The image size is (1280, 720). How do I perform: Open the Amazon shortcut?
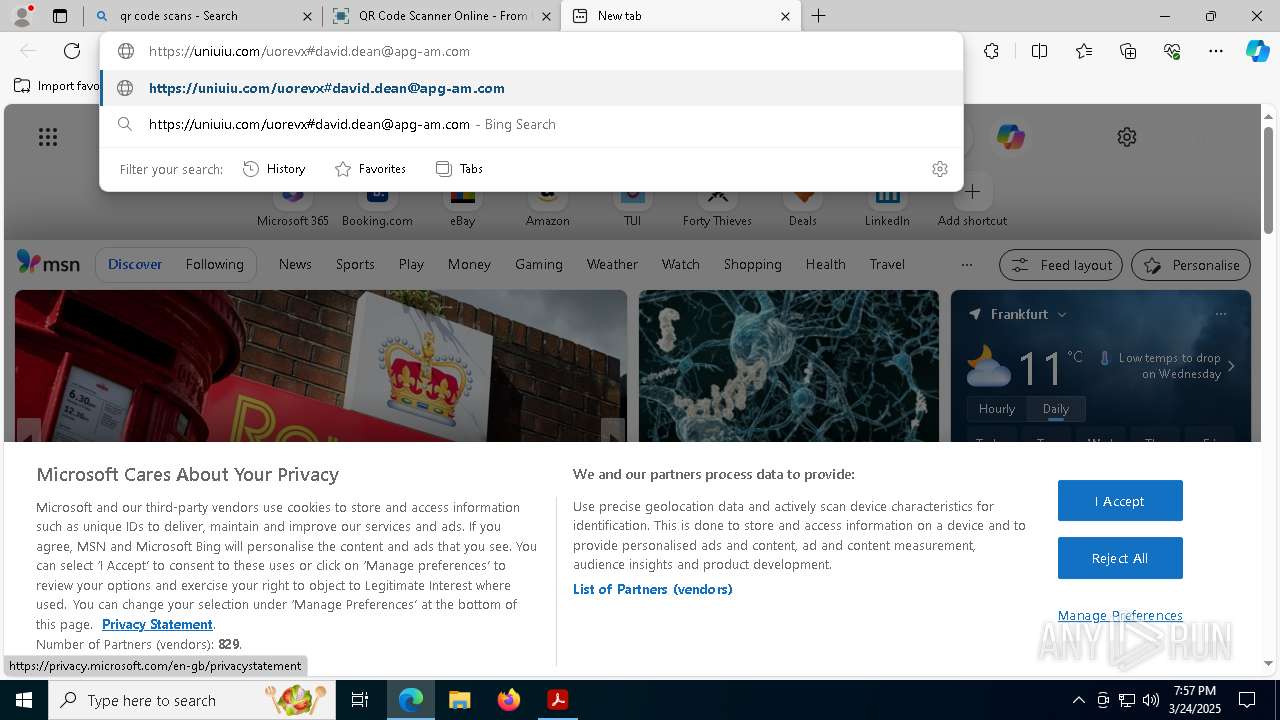547,208
